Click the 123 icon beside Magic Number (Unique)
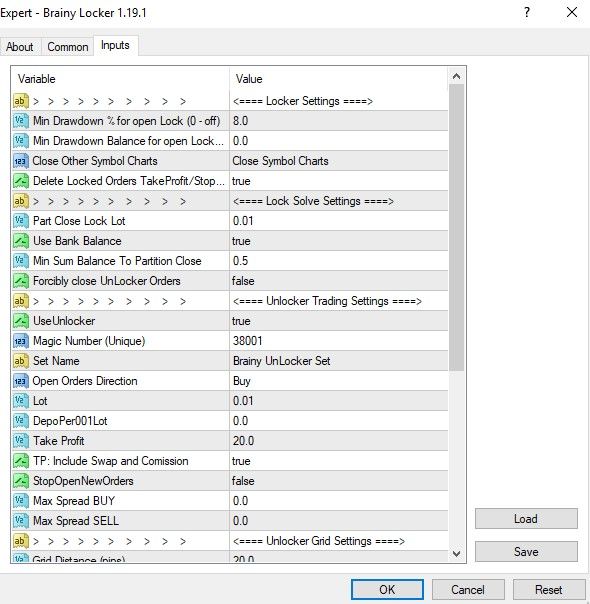This screenshot has width=590, height=604. (x=20, y=341)
